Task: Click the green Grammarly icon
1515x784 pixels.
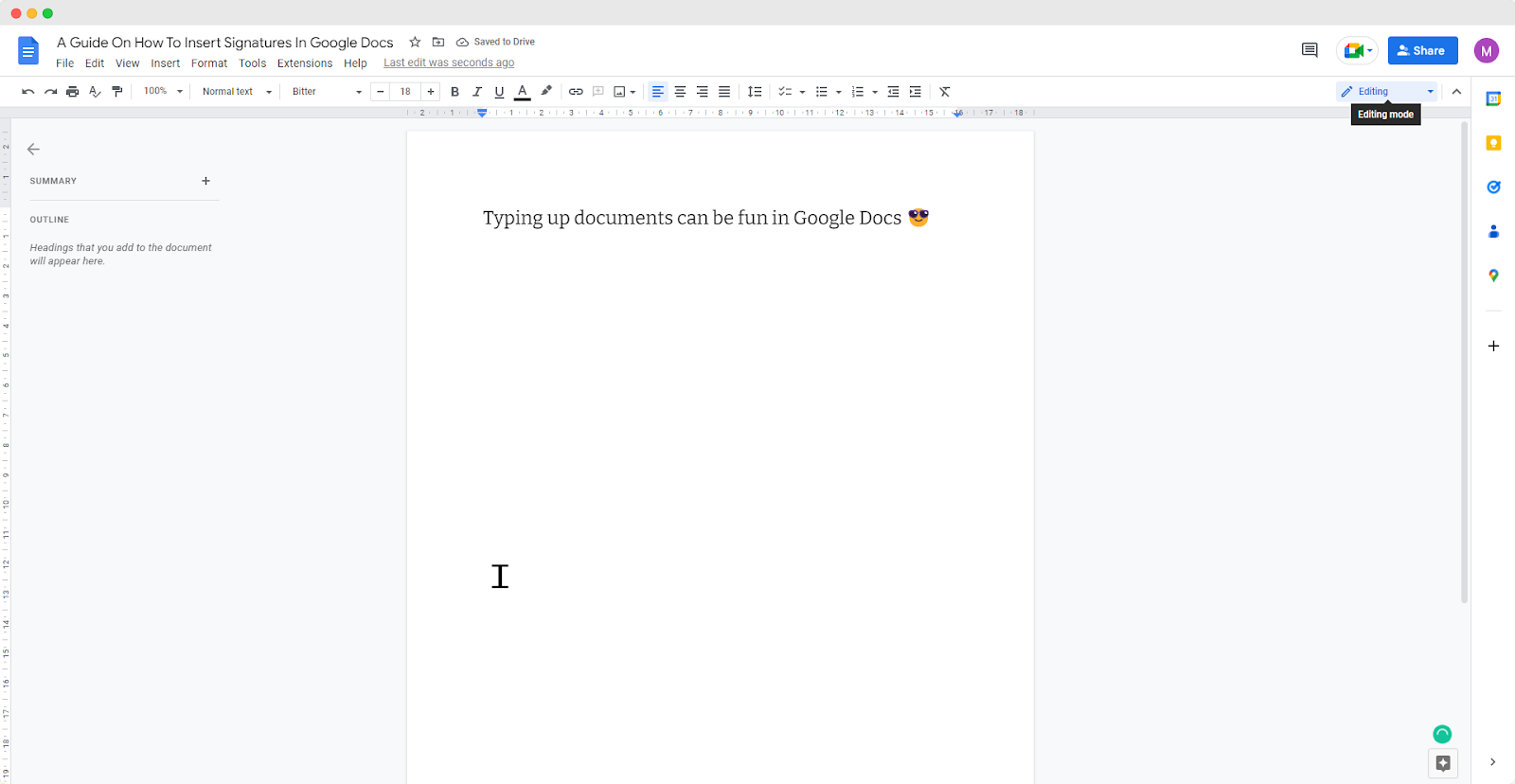Action: [1442, 734]
